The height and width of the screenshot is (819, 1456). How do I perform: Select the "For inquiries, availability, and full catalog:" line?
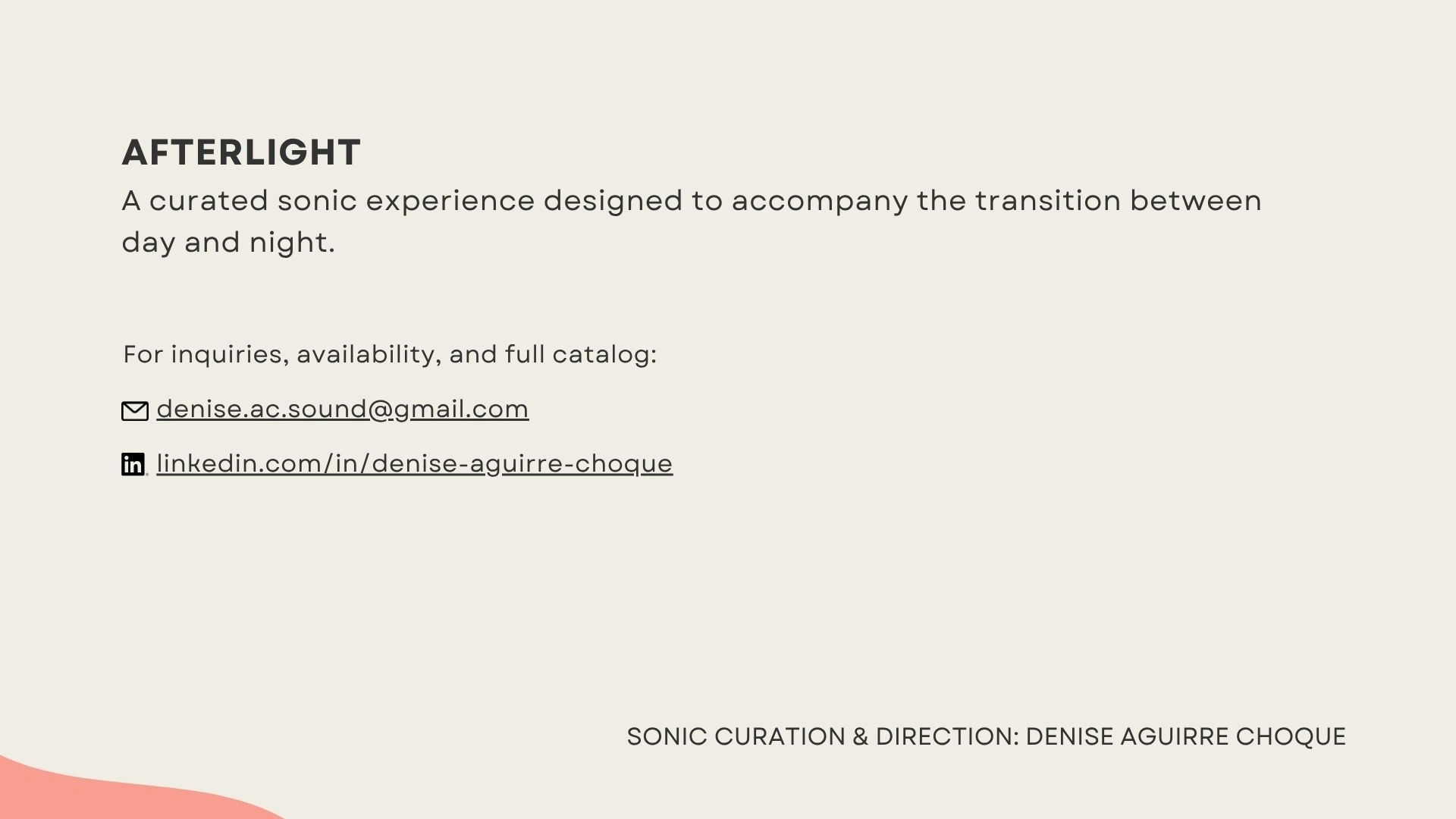(390, 354)
